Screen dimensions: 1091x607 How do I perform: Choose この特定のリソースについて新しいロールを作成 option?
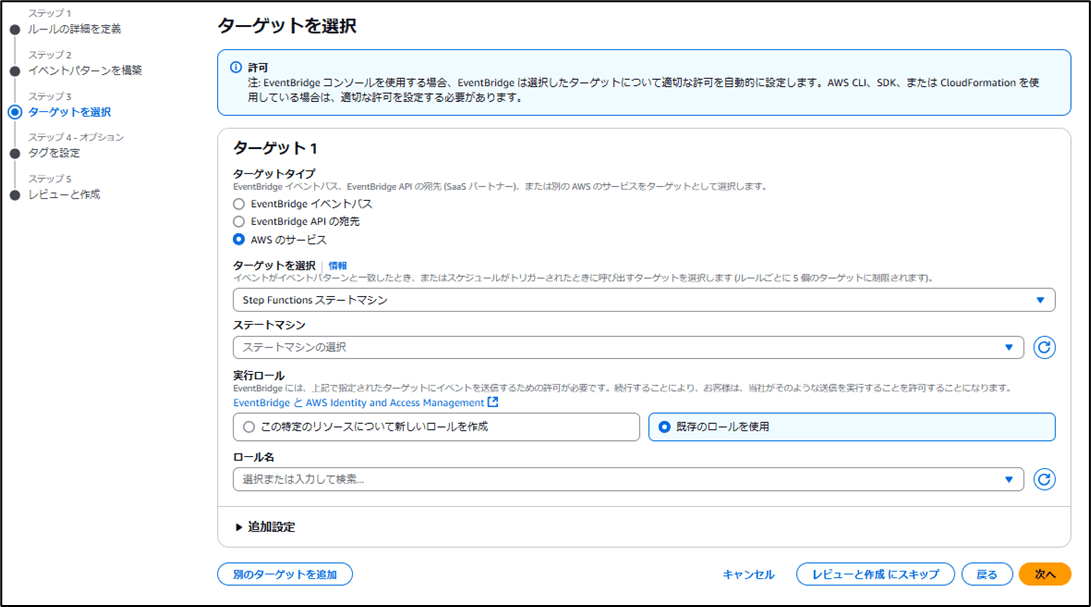(436, 427)
